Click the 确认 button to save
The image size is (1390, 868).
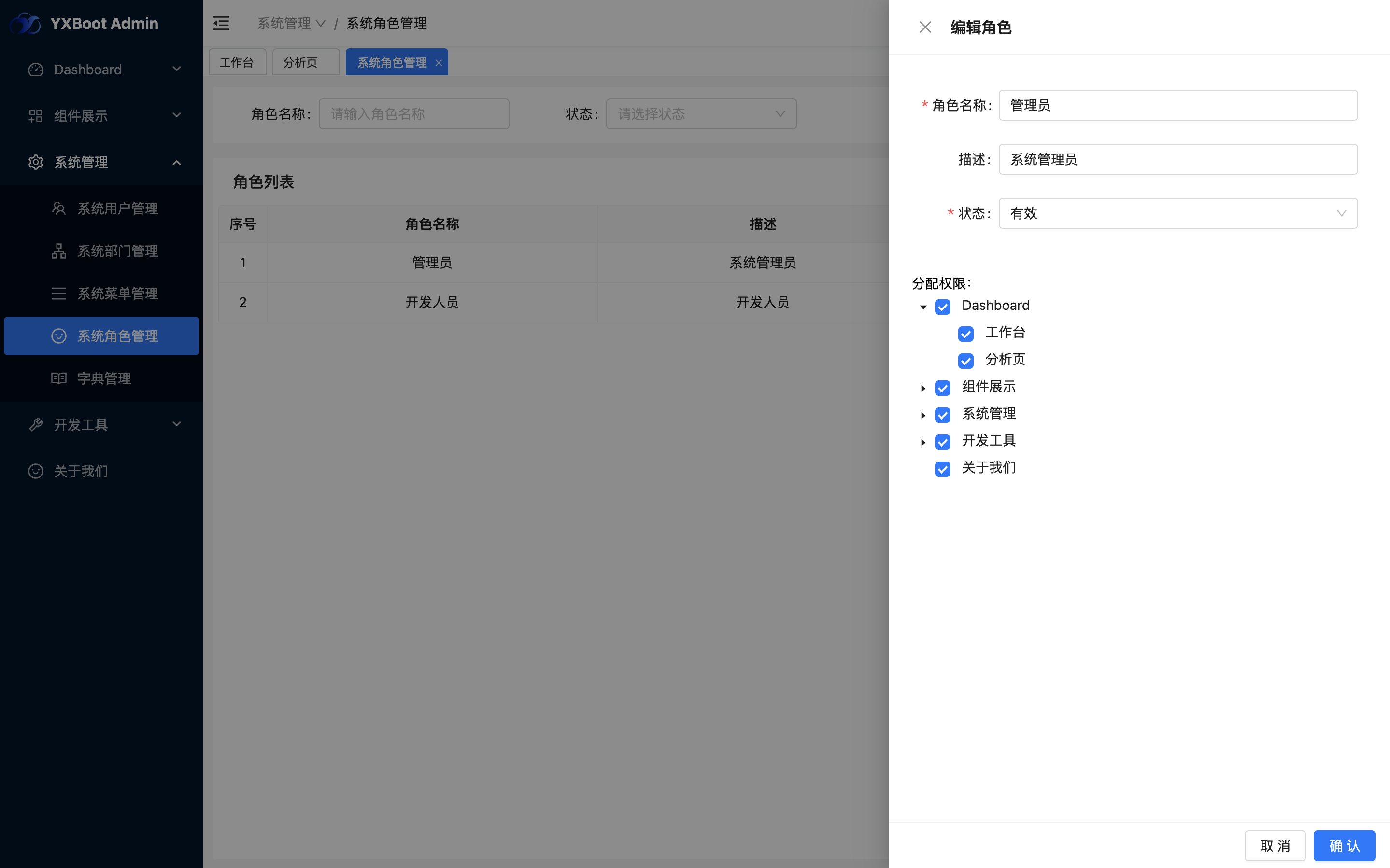point(1344,845)
